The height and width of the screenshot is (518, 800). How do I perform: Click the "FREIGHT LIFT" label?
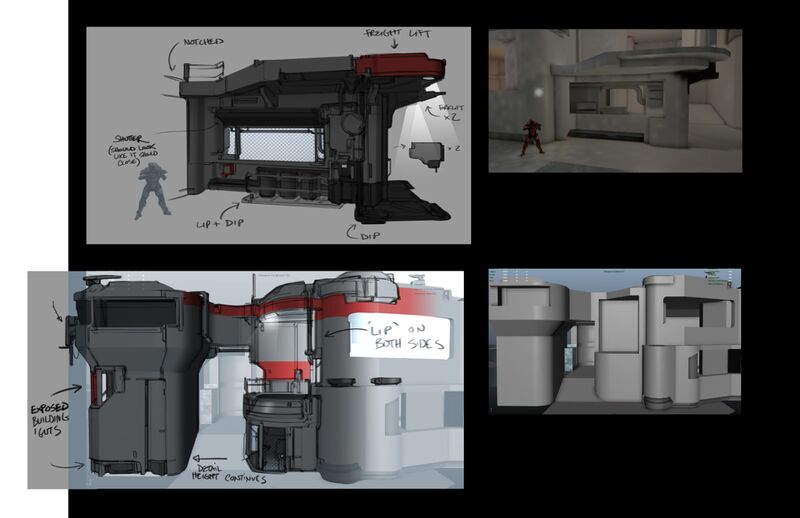pyautogui.click(x=397, y=34)
